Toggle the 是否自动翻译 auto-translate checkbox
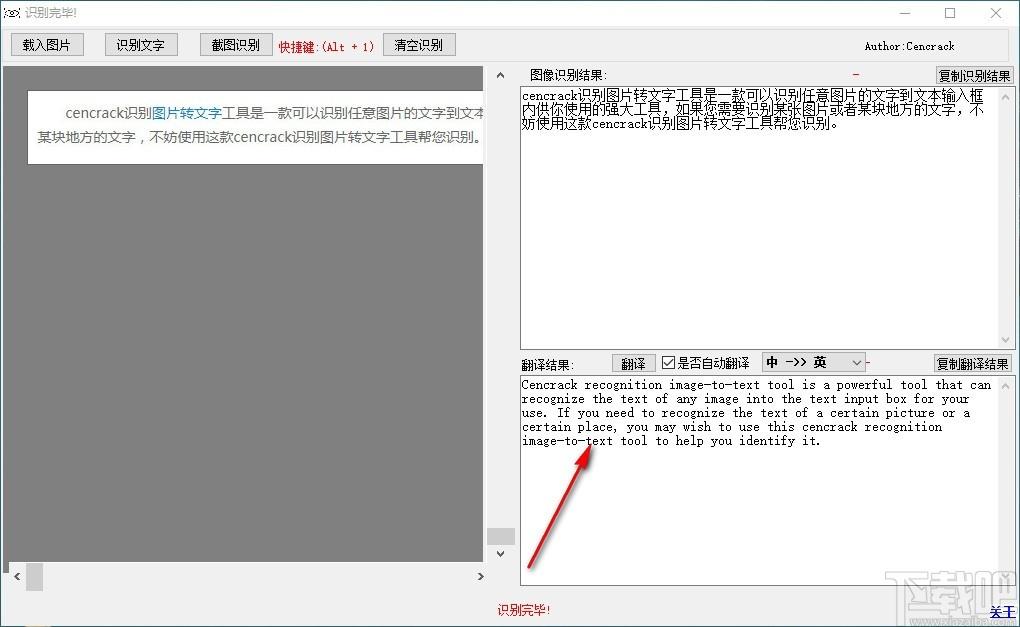Screen dimensions: 1020x627 tap(669, 363)
